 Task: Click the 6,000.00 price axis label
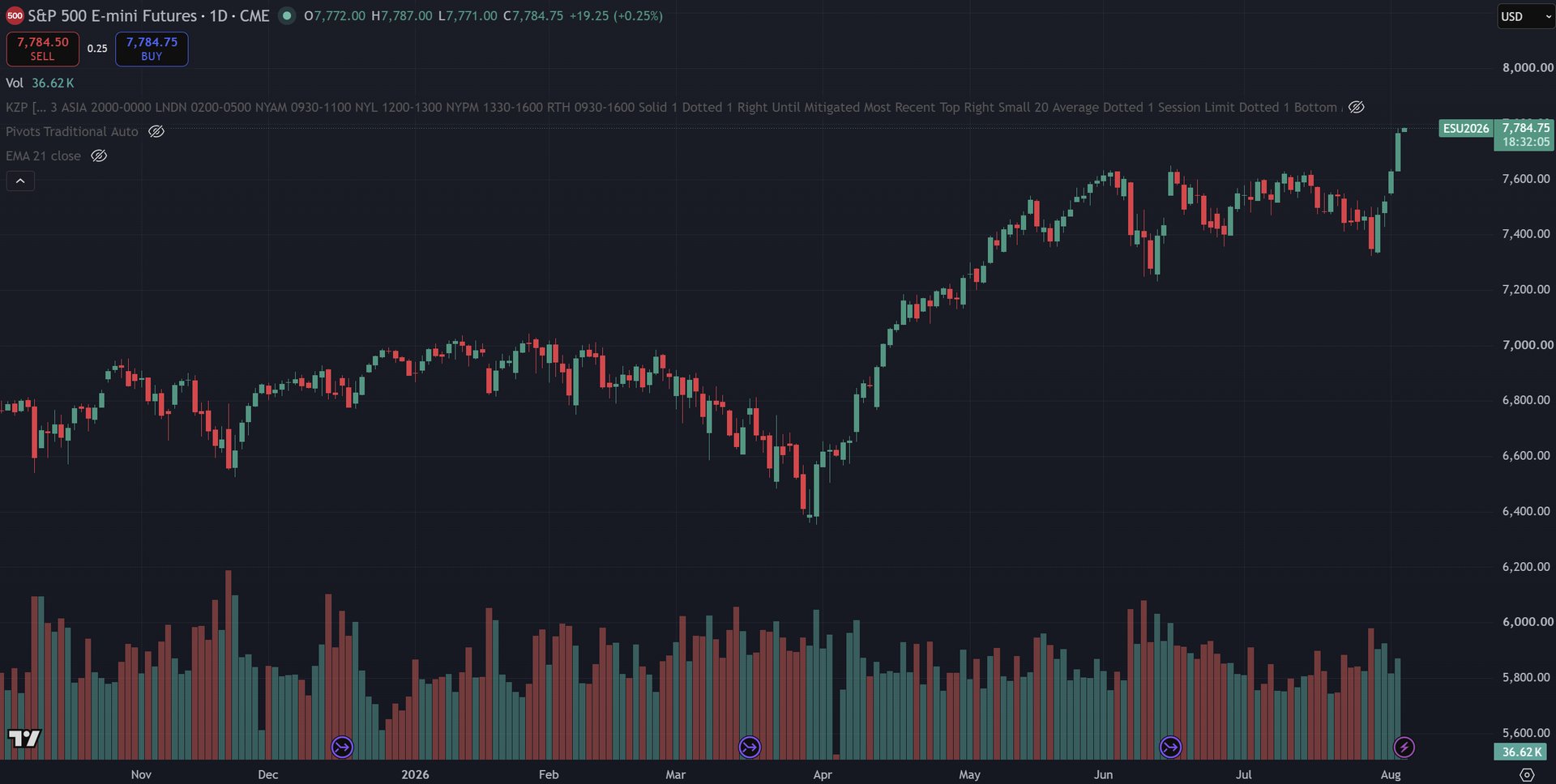[x=1528, y=621]
